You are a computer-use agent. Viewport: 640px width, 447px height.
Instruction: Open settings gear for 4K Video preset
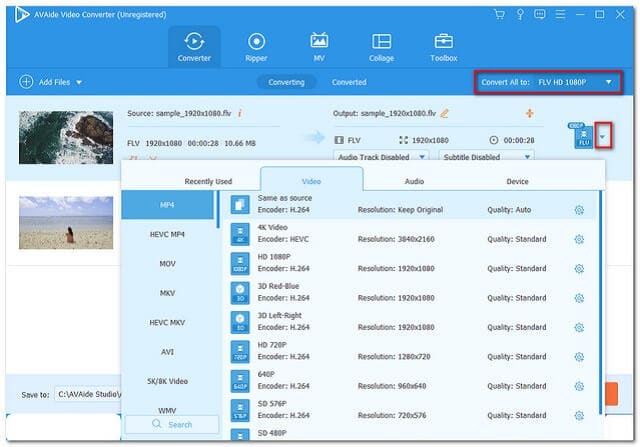pos(579,240)
